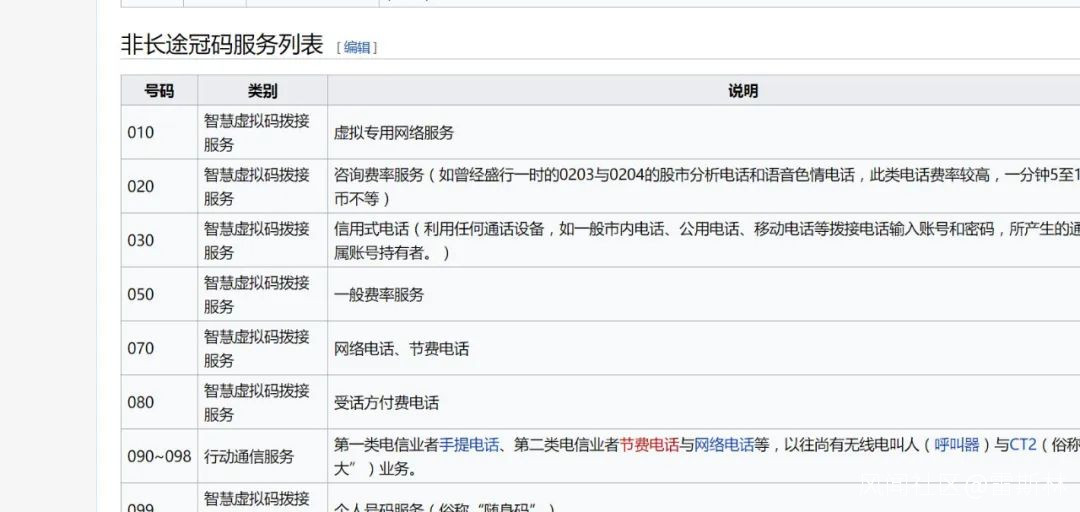Image resolution: width=1080 pixels, height=512 pixels.
Task: Click the 虚拟专用网络服务 description
Action: (x=394, y=133)
